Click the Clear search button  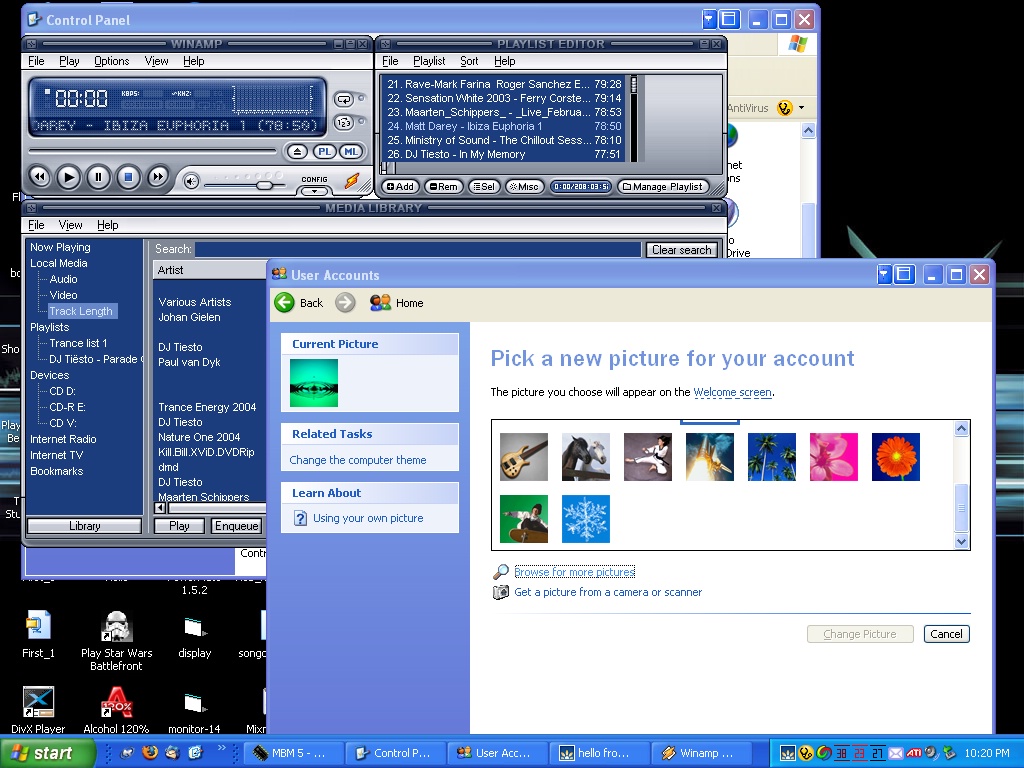[682, 249]
